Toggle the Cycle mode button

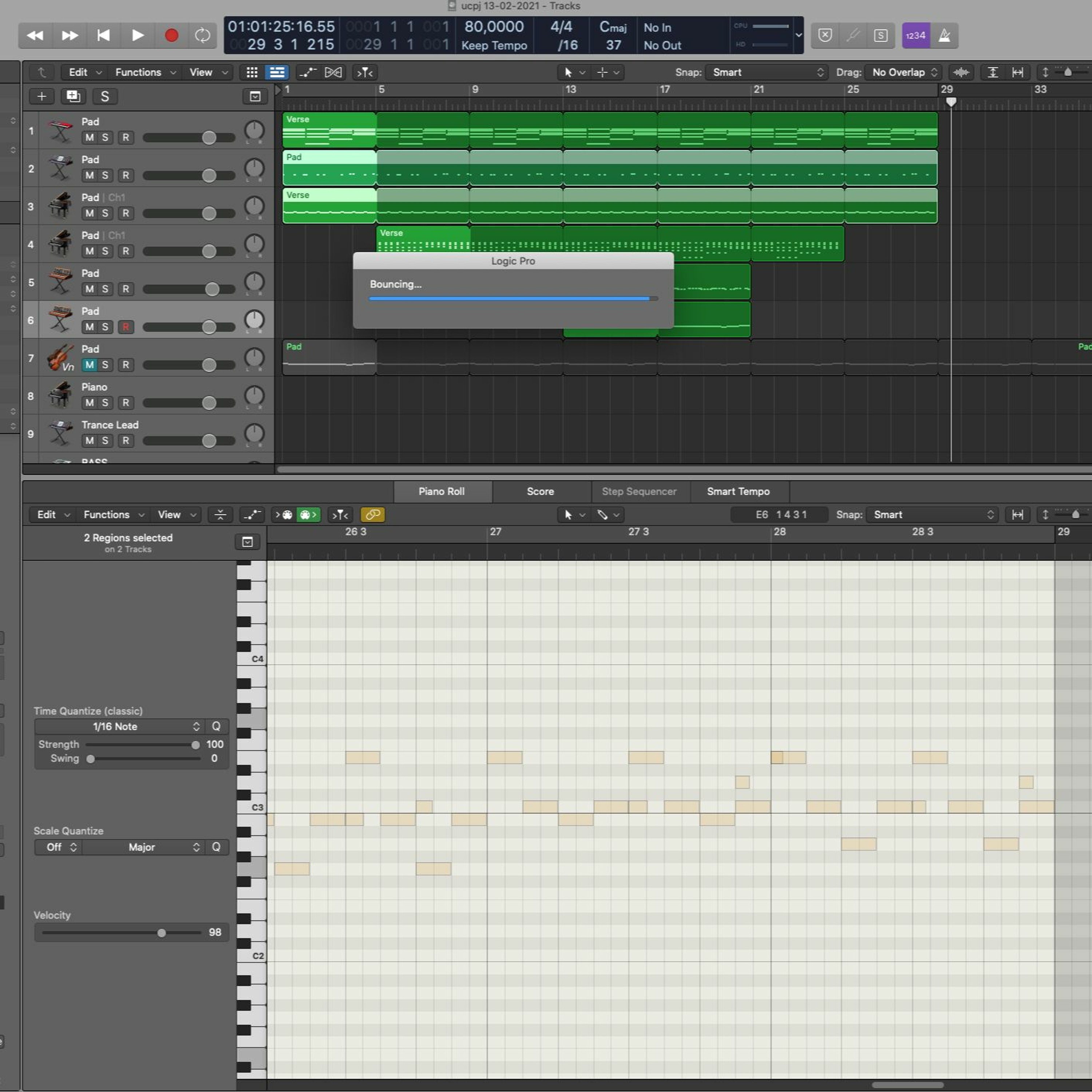tap(202, 36)
